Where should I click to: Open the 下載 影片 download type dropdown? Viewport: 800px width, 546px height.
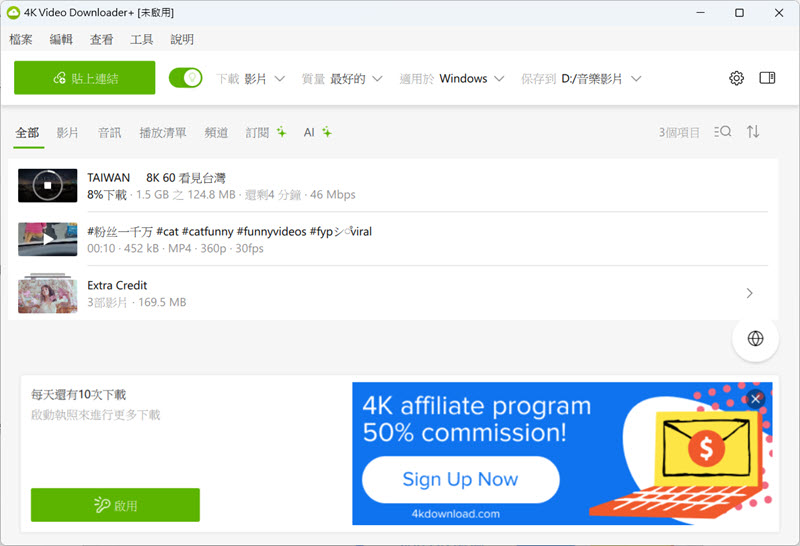(x=250, y=79)
